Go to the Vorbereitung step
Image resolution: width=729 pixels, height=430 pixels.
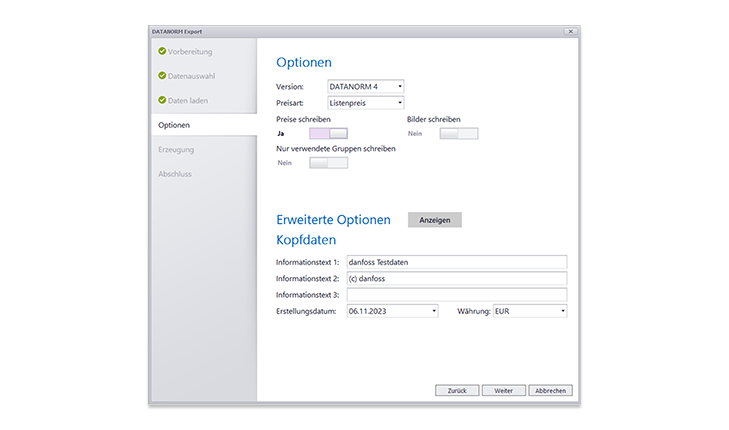[190, 52]
